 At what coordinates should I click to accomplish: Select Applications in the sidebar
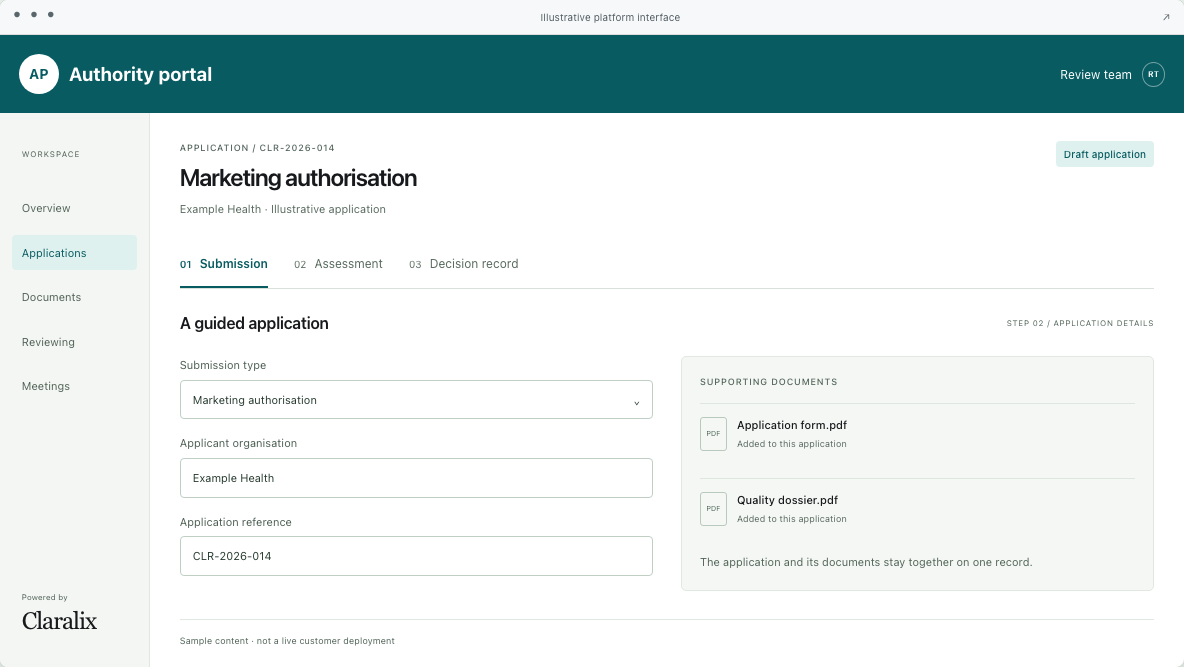click(x=74, y=252)
